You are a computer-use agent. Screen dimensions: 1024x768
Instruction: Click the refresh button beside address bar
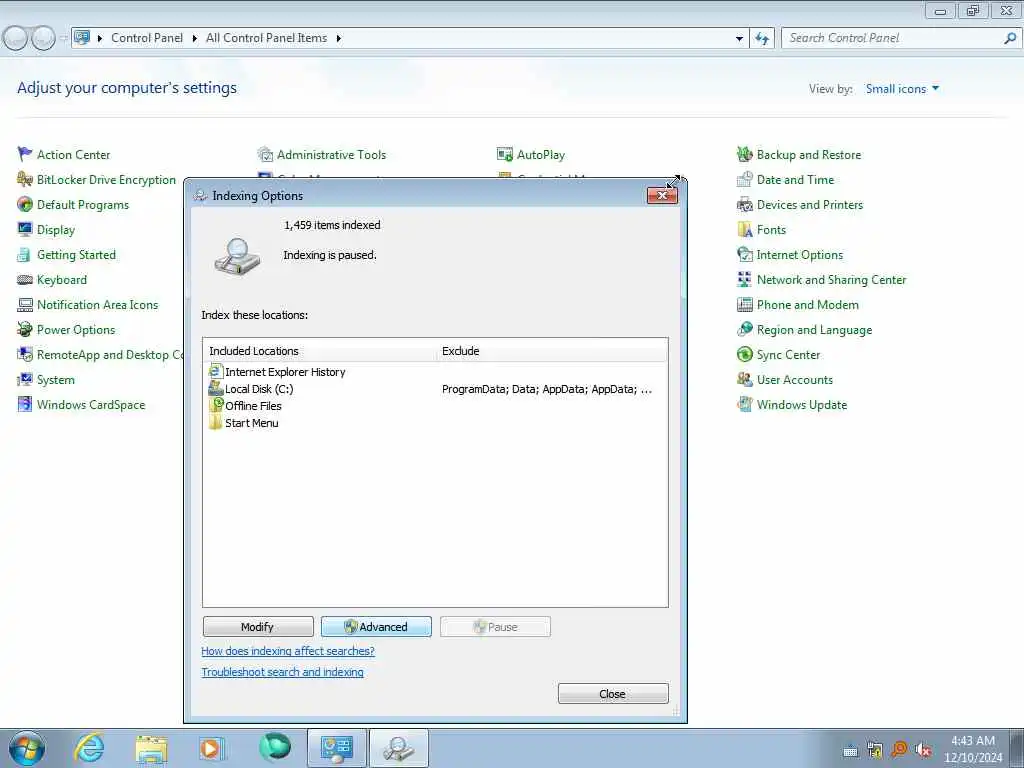tap(762, 39)
